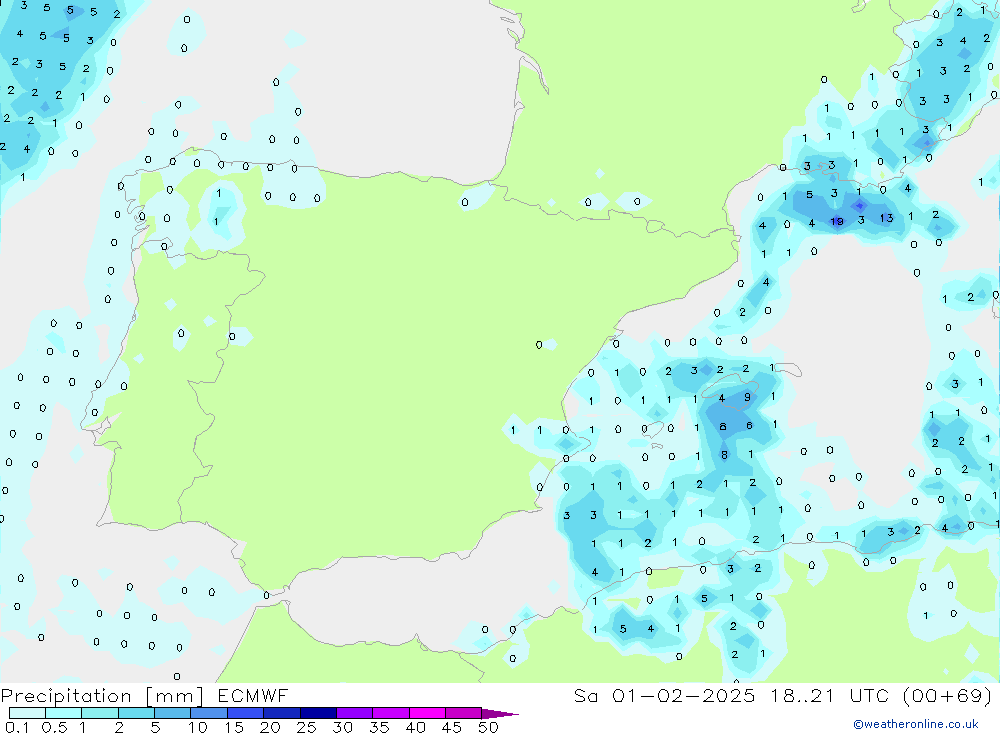1000x733 pixels.
Task: Select the 5–10 mm legend color swatch
Action: [172, 713]
